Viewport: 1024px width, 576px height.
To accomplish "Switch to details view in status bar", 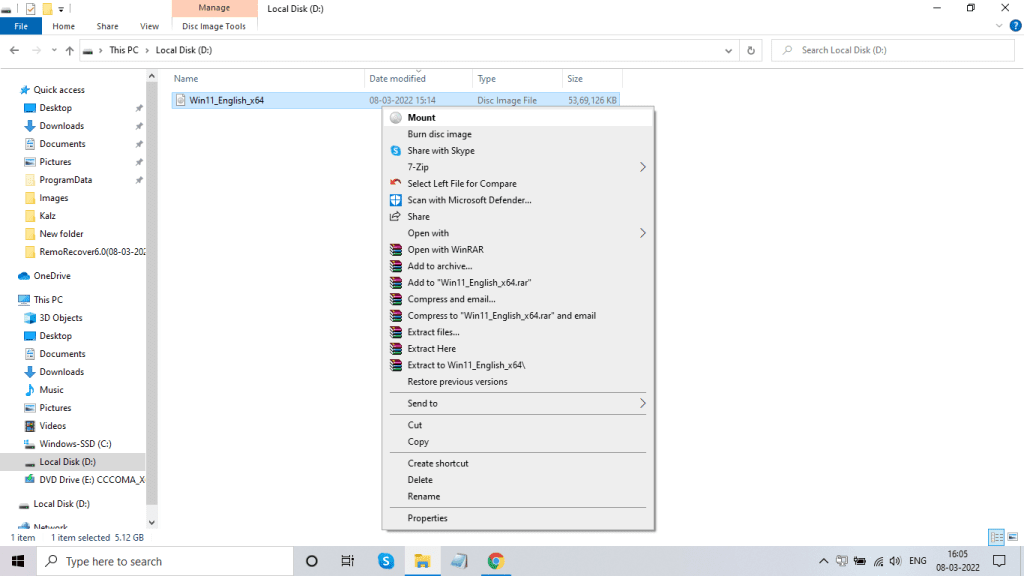I will pyautogui.click(x=996, y=537).
